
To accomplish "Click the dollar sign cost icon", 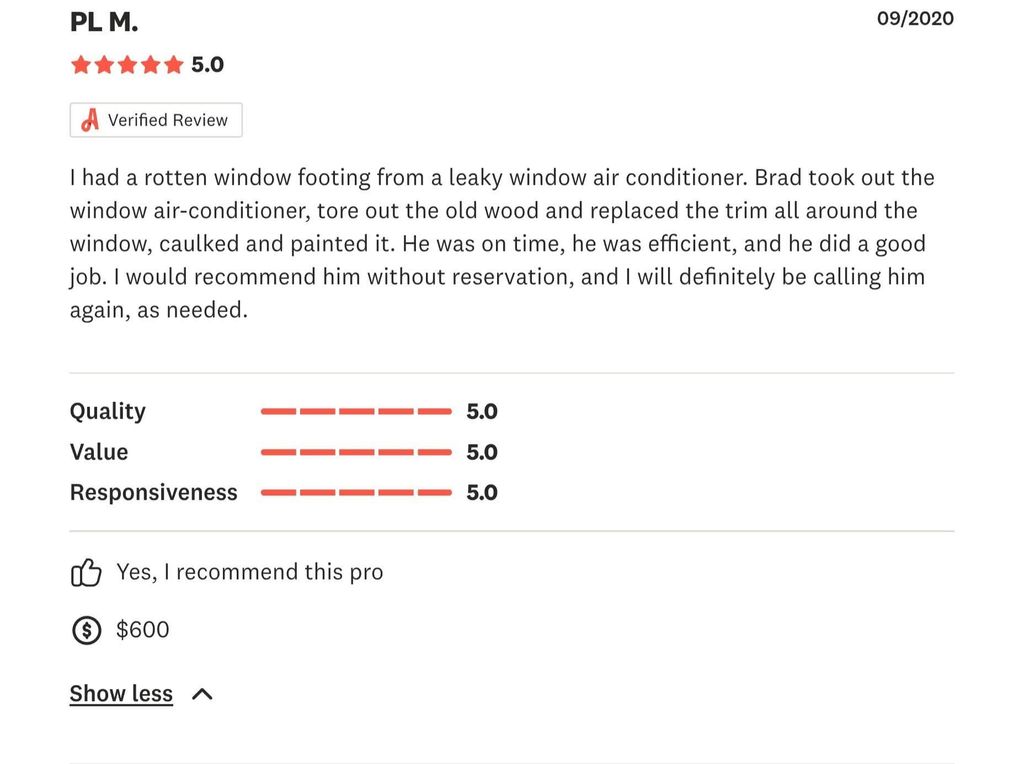I will tap(86, 630).
